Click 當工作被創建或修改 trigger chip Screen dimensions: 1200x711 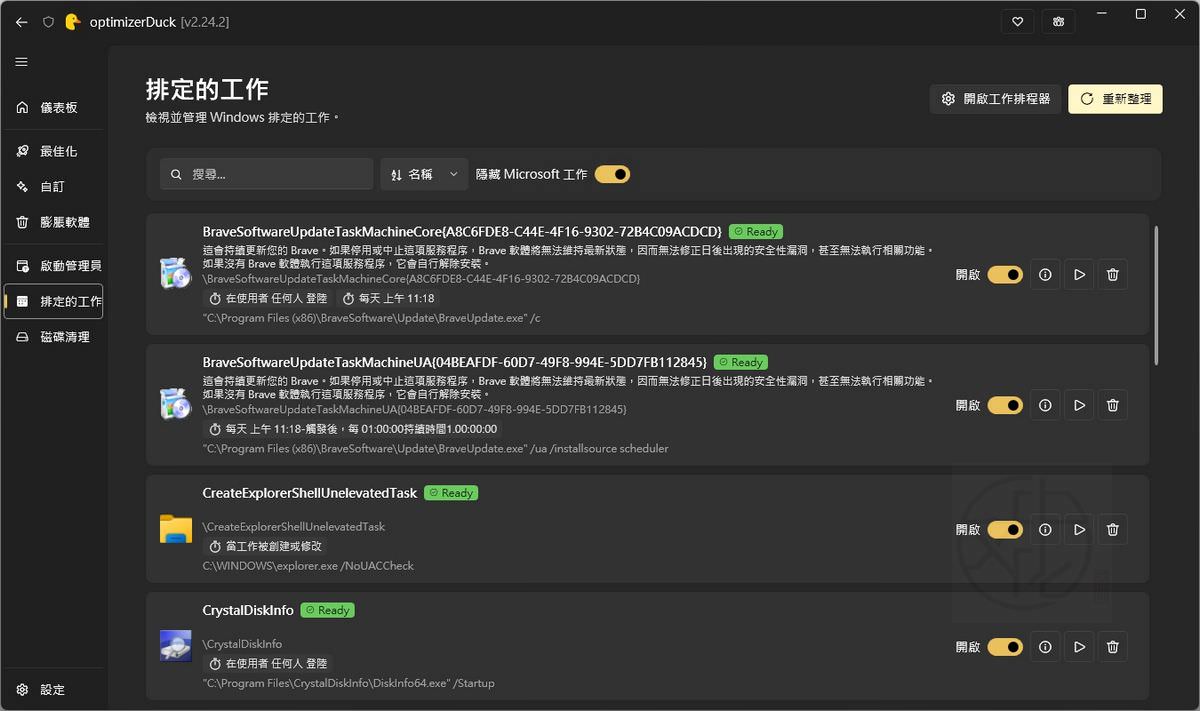[264, 546]
